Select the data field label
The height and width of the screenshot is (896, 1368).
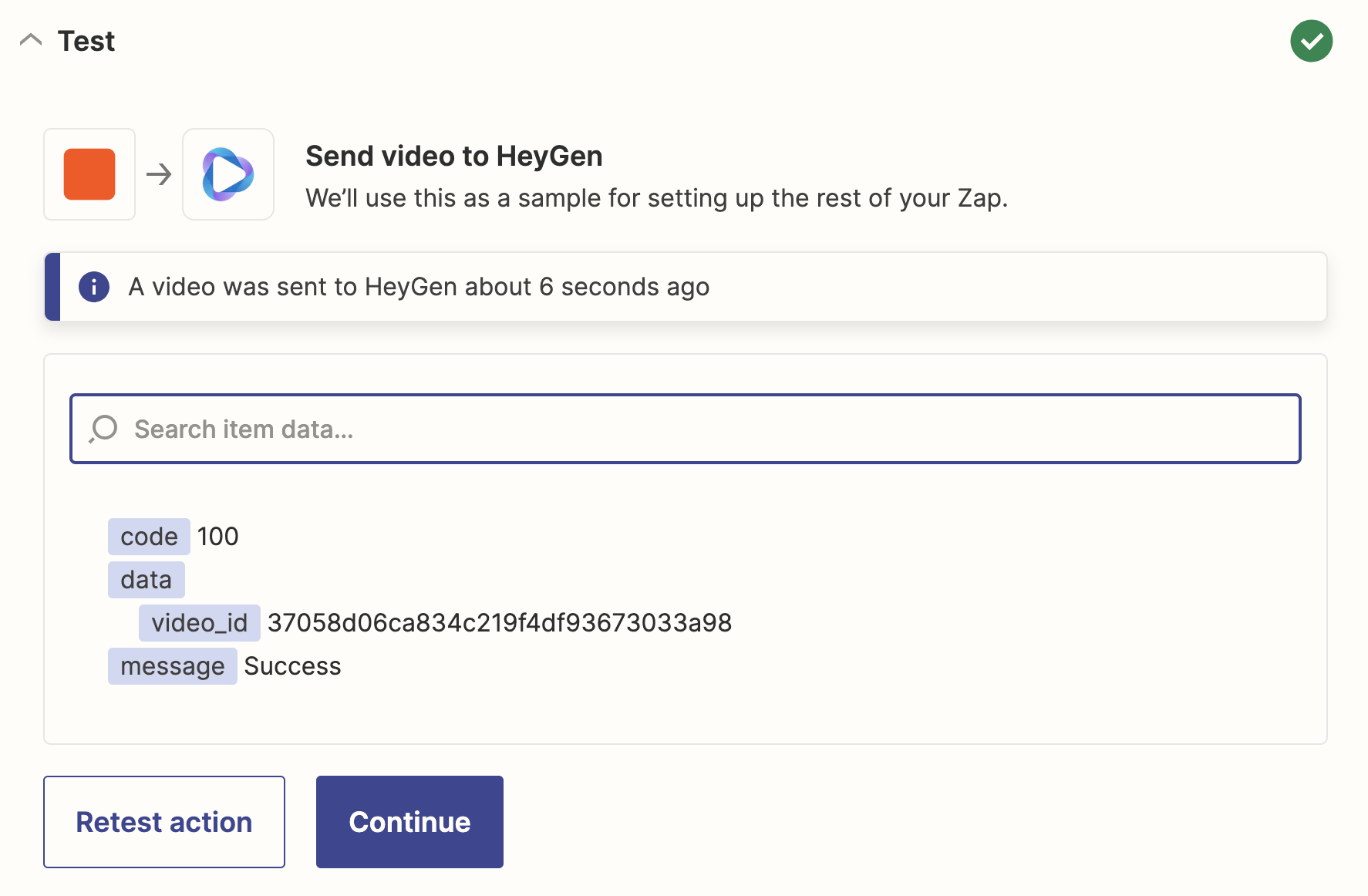147,580
